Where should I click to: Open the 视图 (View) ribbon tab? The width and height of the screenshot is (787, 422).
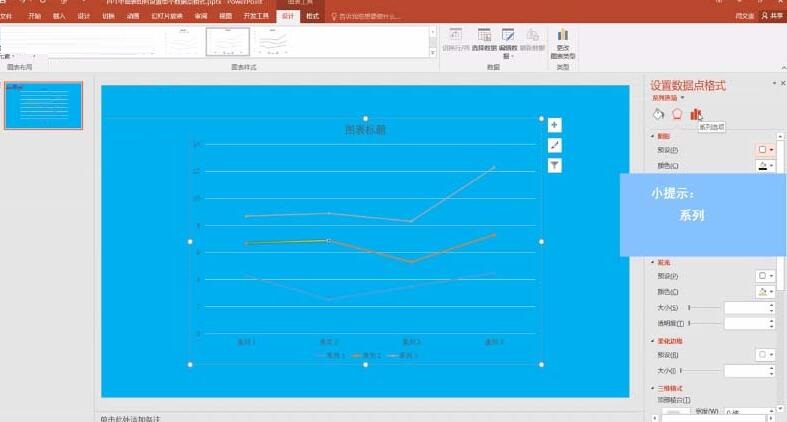pos(225,16)
